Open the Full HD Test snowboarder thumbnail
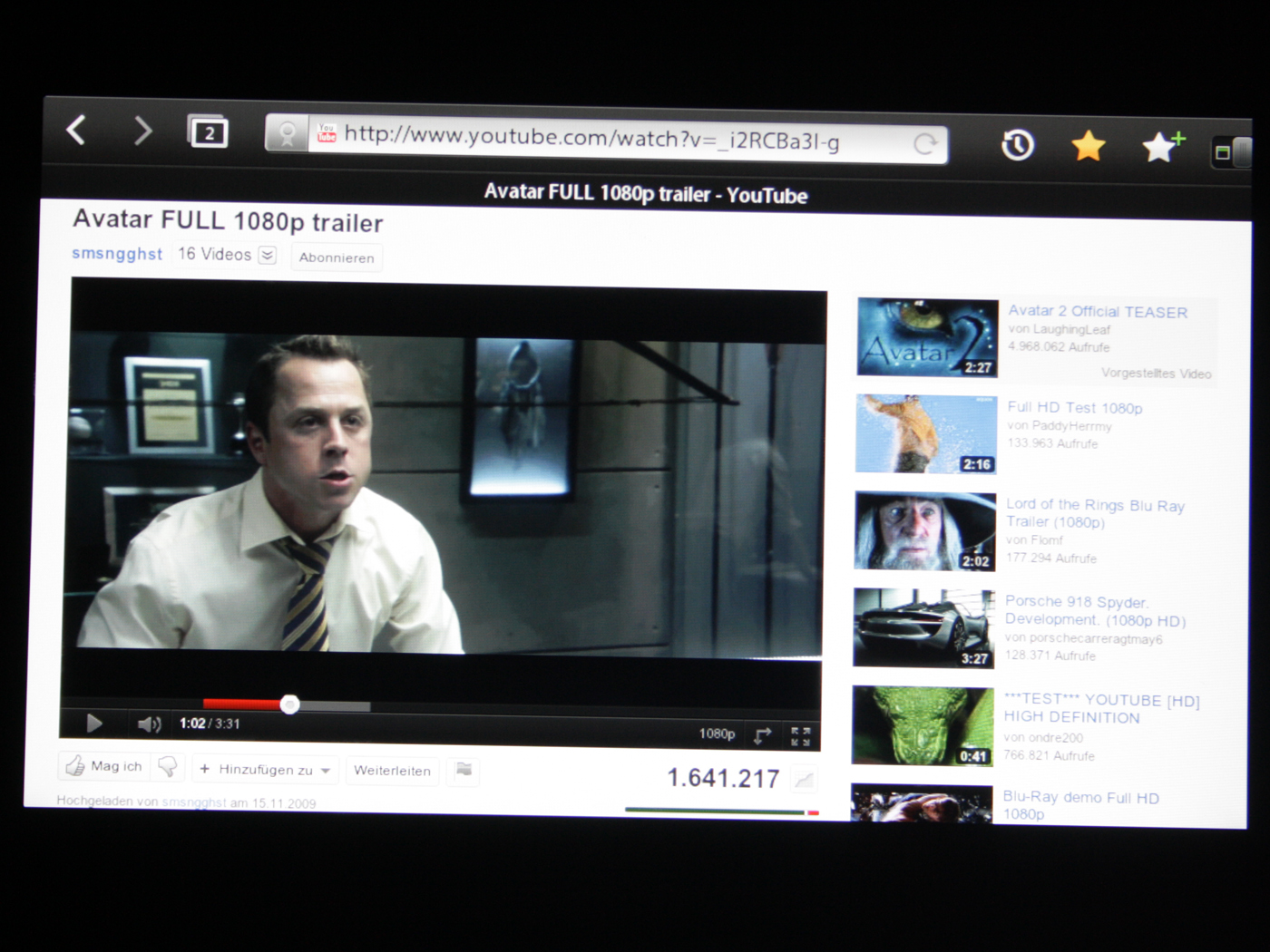 tap(925, 434)
